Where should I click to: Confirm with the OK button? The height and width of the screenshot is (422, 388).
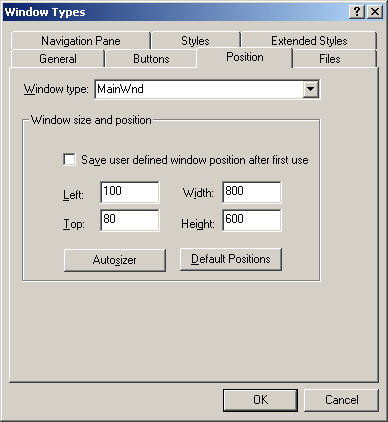coord(260,400)
